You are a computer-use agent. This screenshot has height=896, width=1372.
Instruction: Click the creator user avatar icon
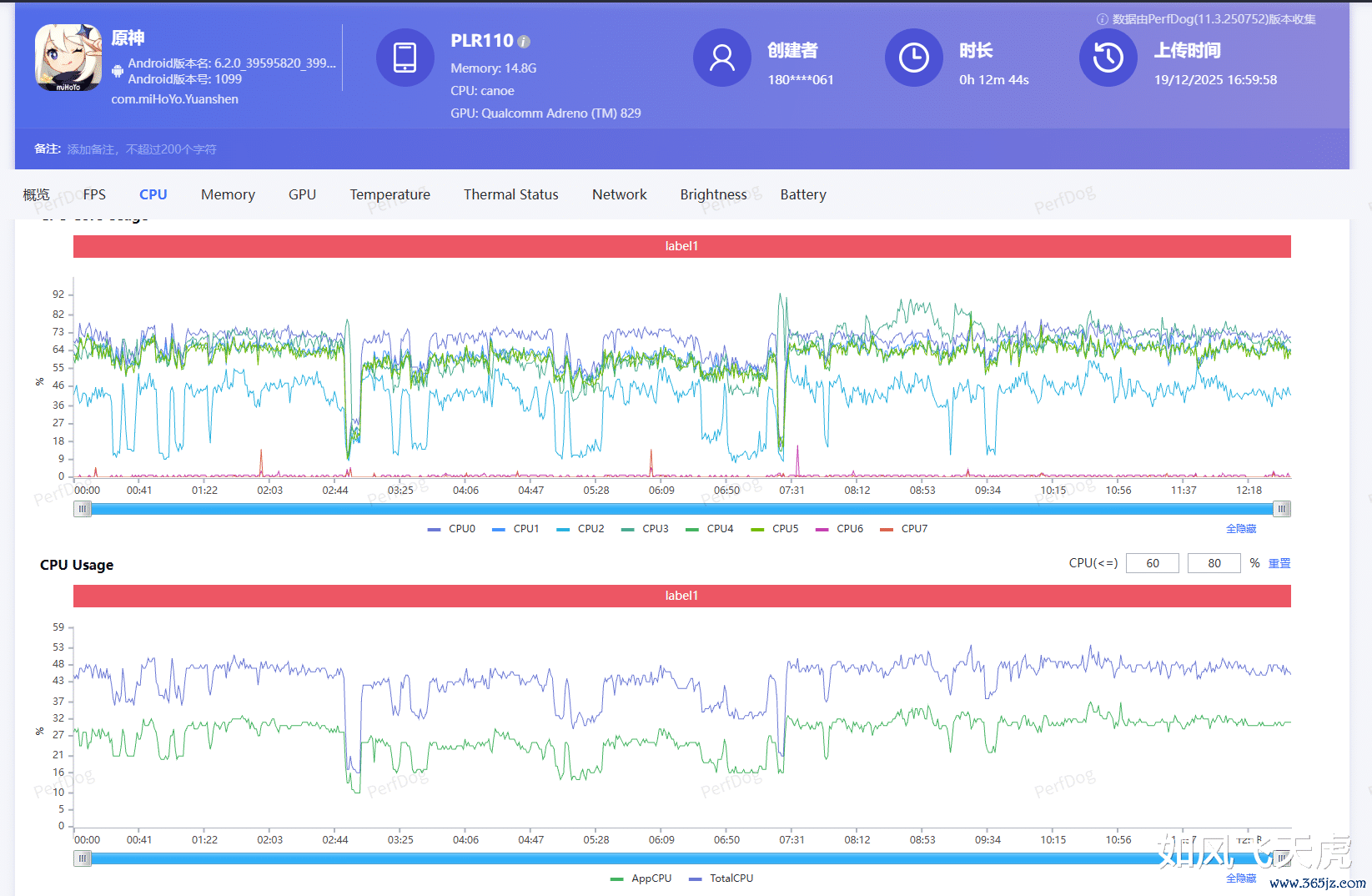721,58
